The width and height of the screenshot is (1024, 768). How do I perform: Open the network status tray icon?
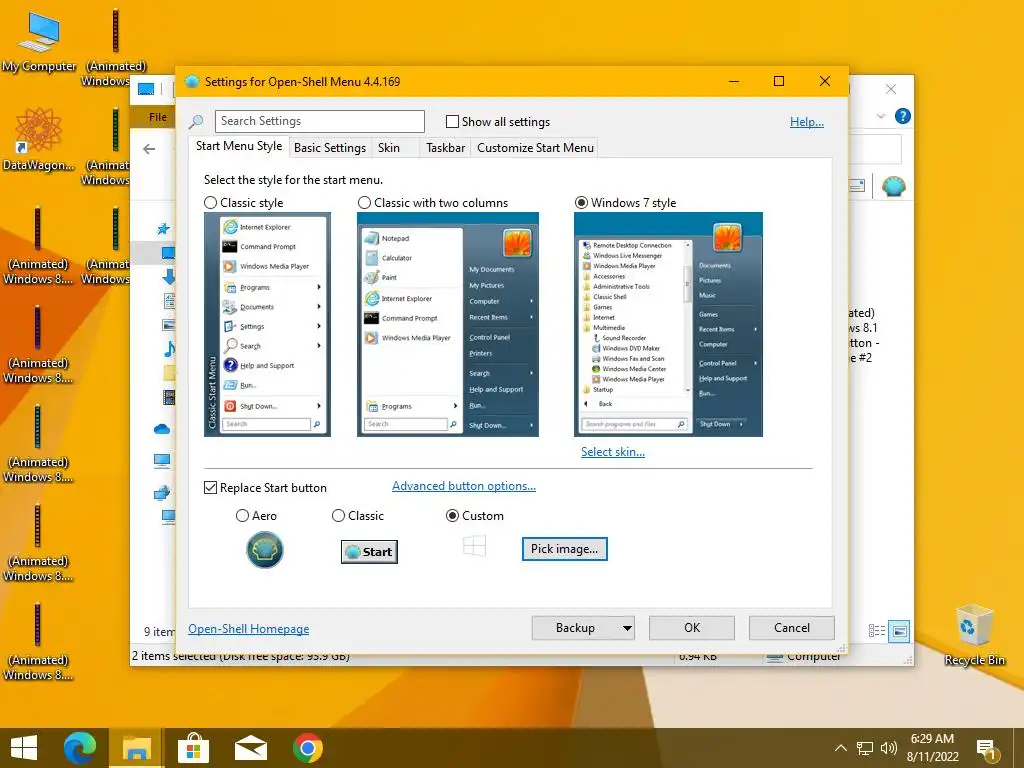click(865, 748)
